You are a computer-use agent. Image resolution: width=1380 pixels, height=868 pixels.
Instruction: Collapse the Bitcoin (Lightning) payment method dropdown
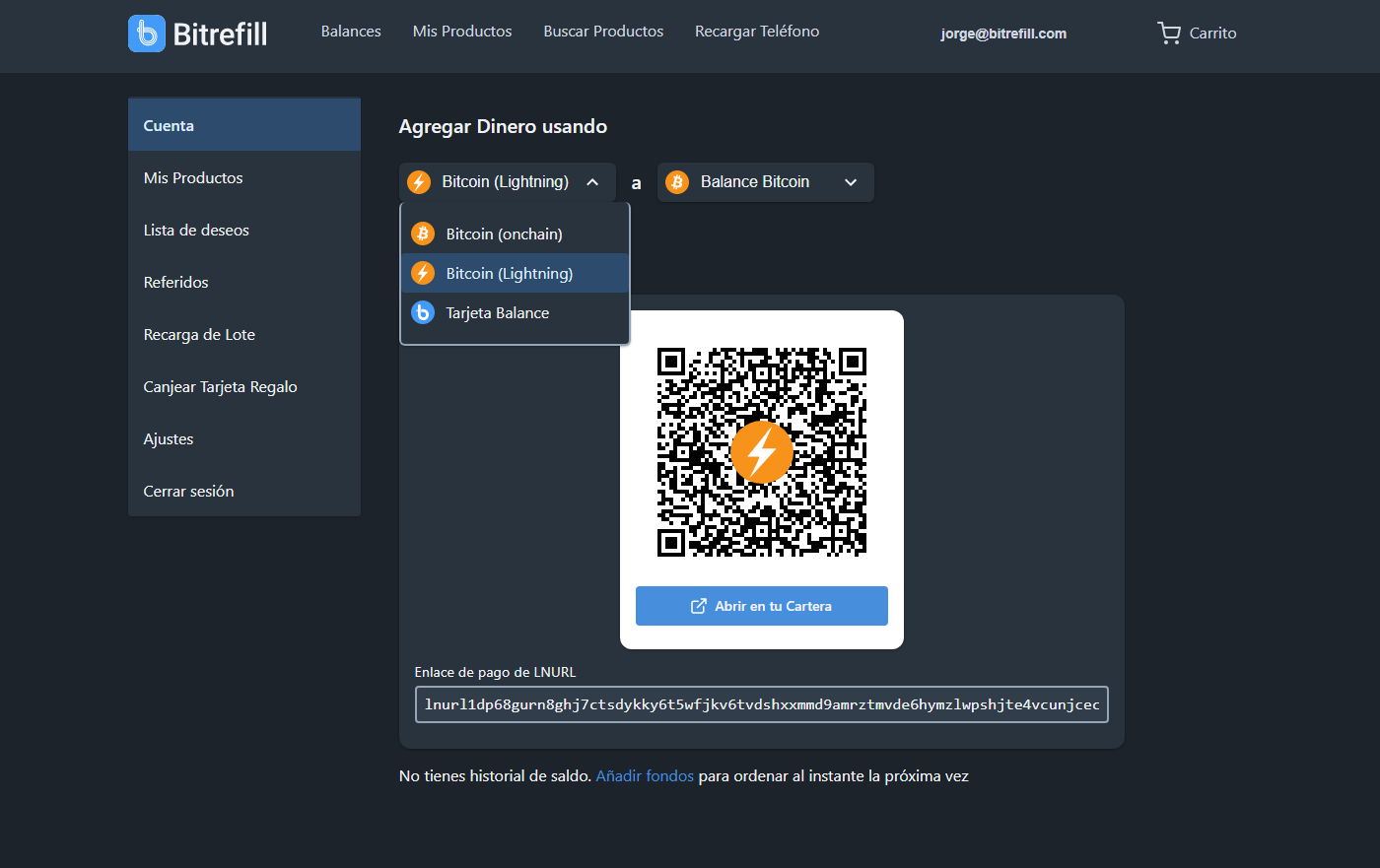[x=508, y=182]
